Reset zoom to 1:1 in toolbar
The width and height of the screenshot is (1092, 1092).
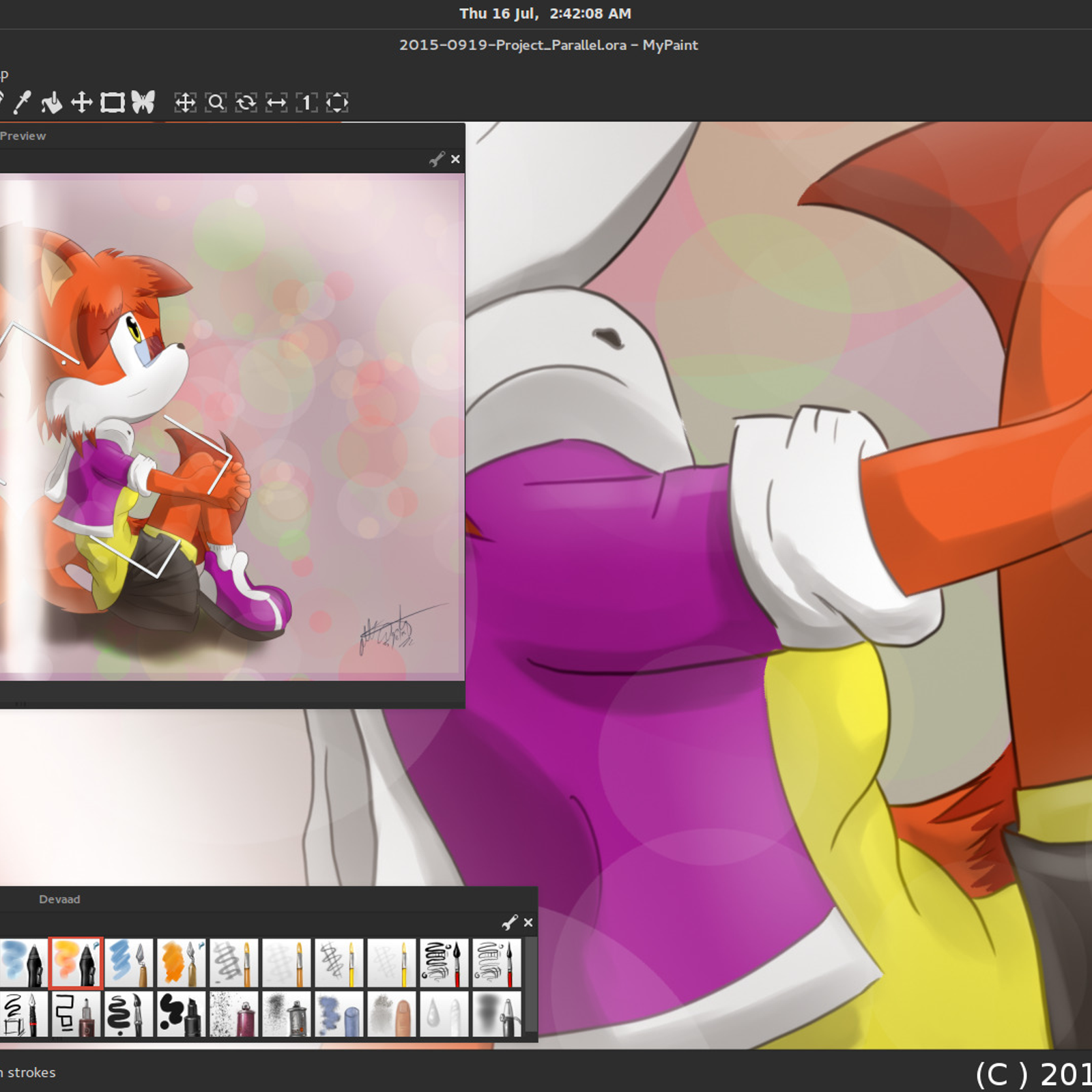[306, 102]
